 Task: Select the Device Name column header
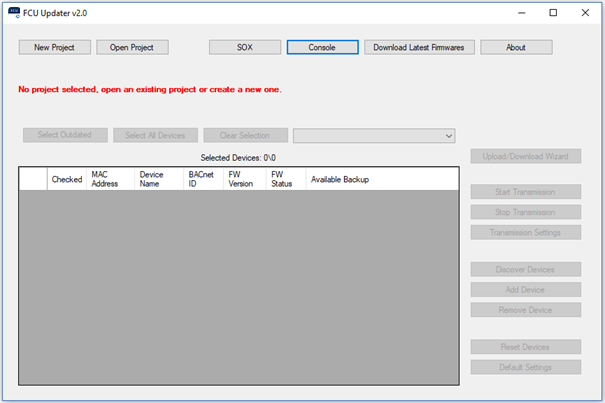pyautogui.click(x=158, y=179)
